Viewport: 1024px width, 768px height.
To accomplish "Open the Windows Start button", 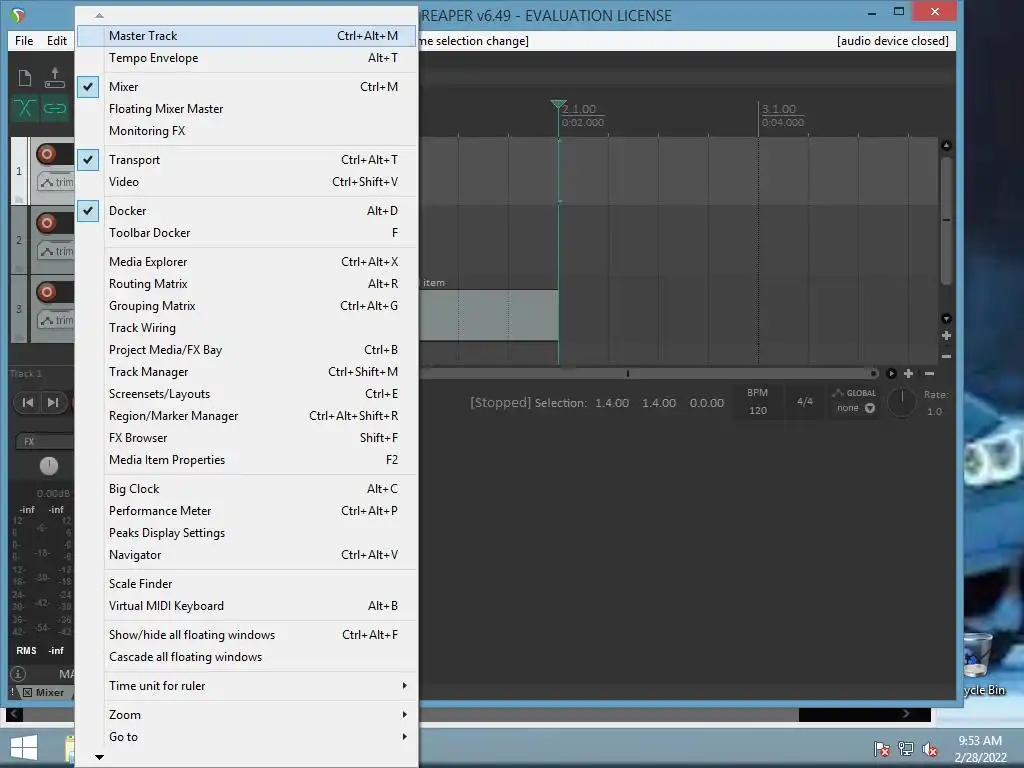I will pos(24,748).
